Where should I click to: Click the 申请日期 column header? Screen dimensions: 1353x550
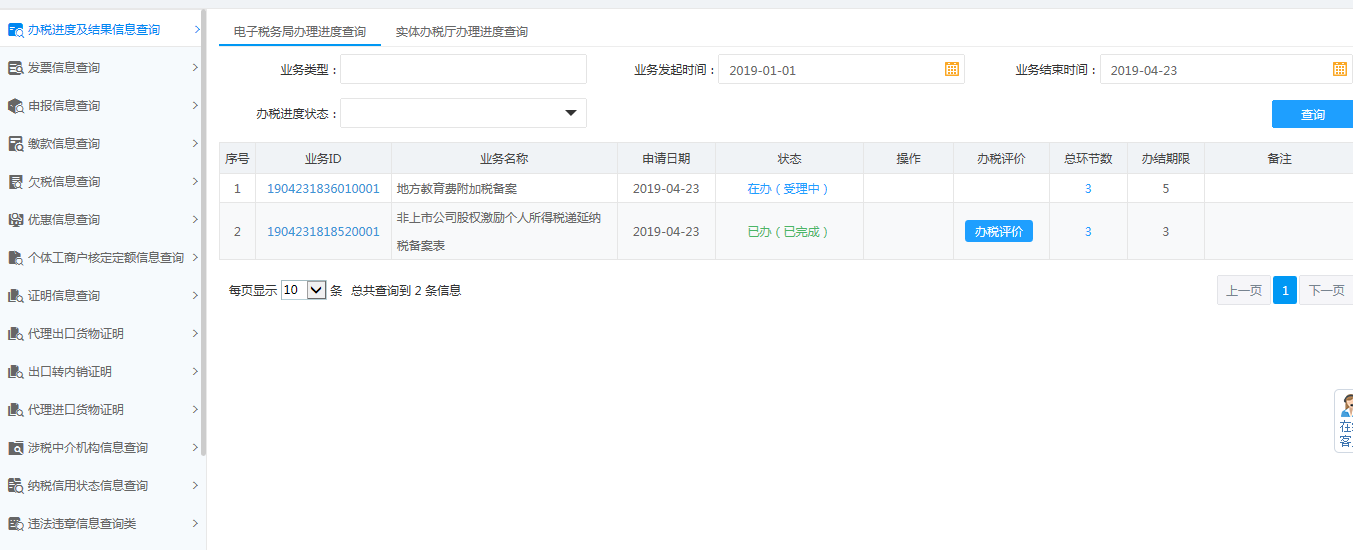click(666, 158)
